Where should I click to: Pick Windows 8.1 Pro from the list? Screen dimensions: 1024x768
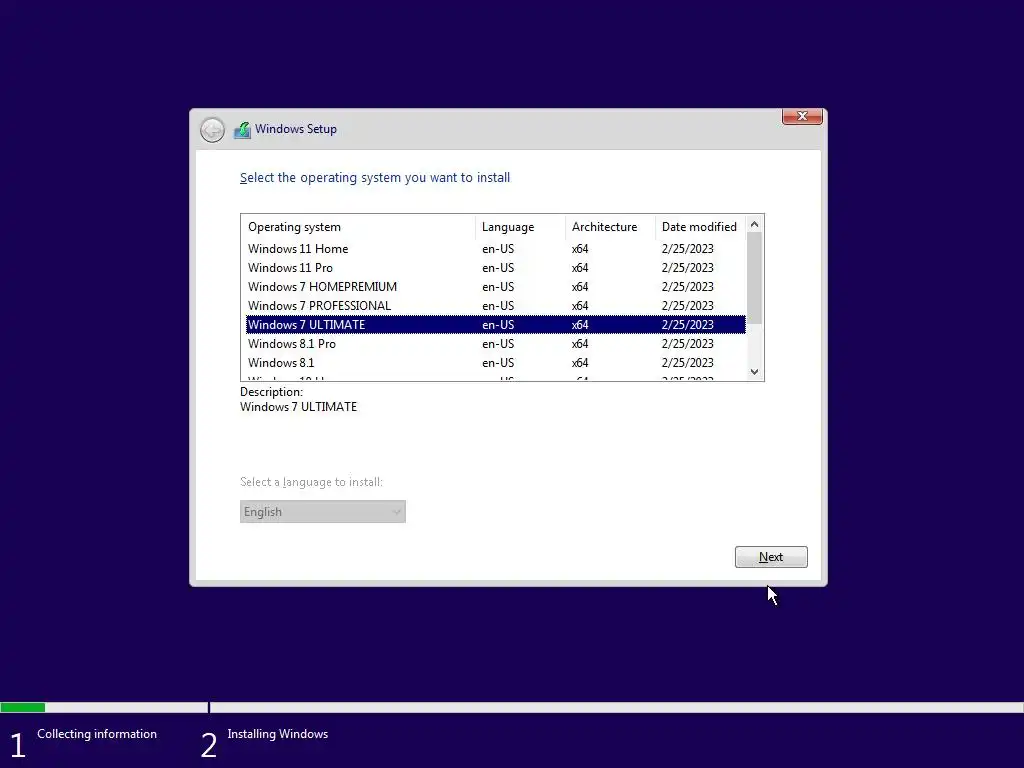click(496, 344)
